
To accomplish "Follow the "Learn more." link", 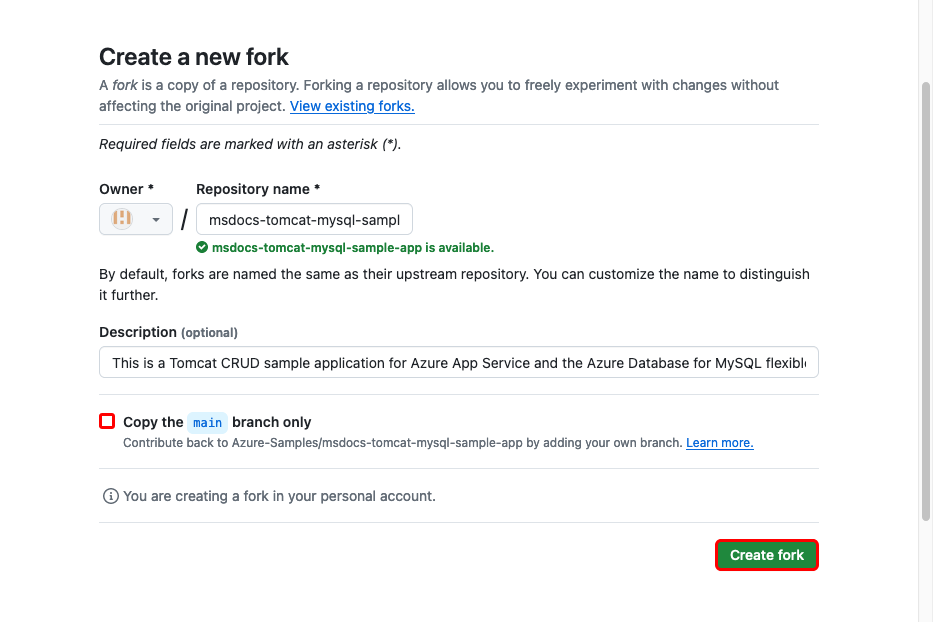I will [x=719, y=442].
